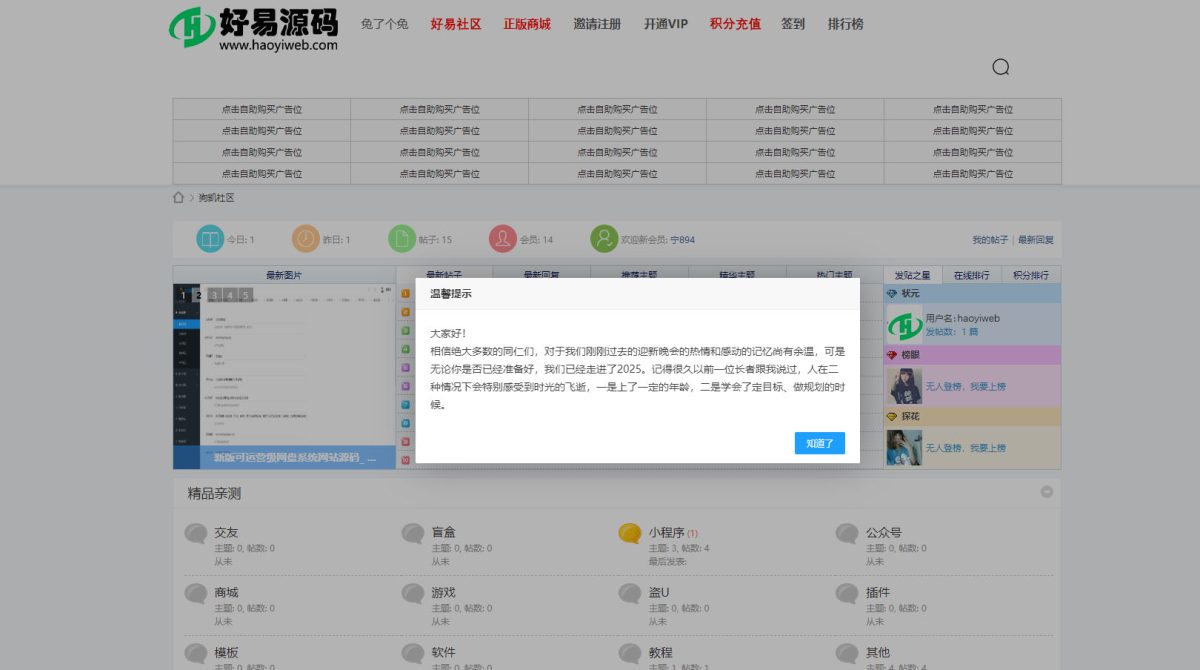Click the 小程序 orange bubble icon
The width and height of the screenshot is (1200, 670).
[x=630, y=534]
